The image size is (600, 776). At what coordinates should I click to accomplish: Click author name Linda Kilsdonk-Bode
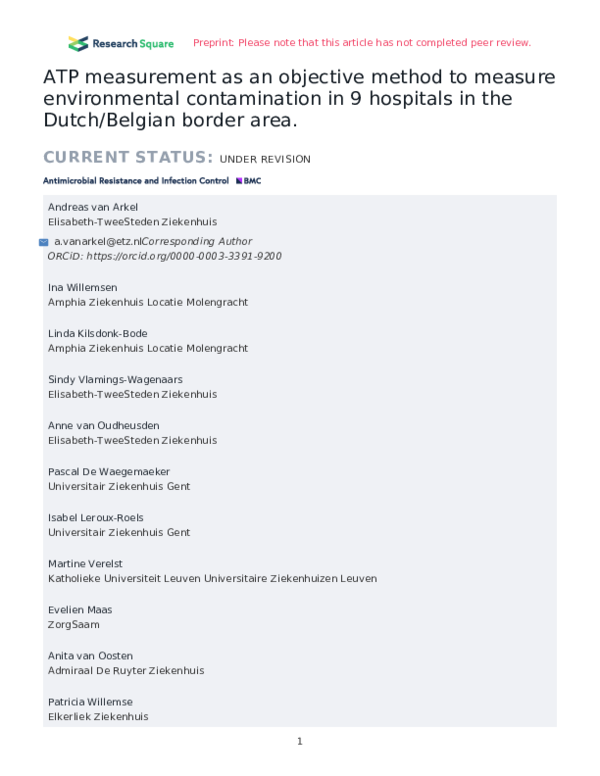coord(98,334)
